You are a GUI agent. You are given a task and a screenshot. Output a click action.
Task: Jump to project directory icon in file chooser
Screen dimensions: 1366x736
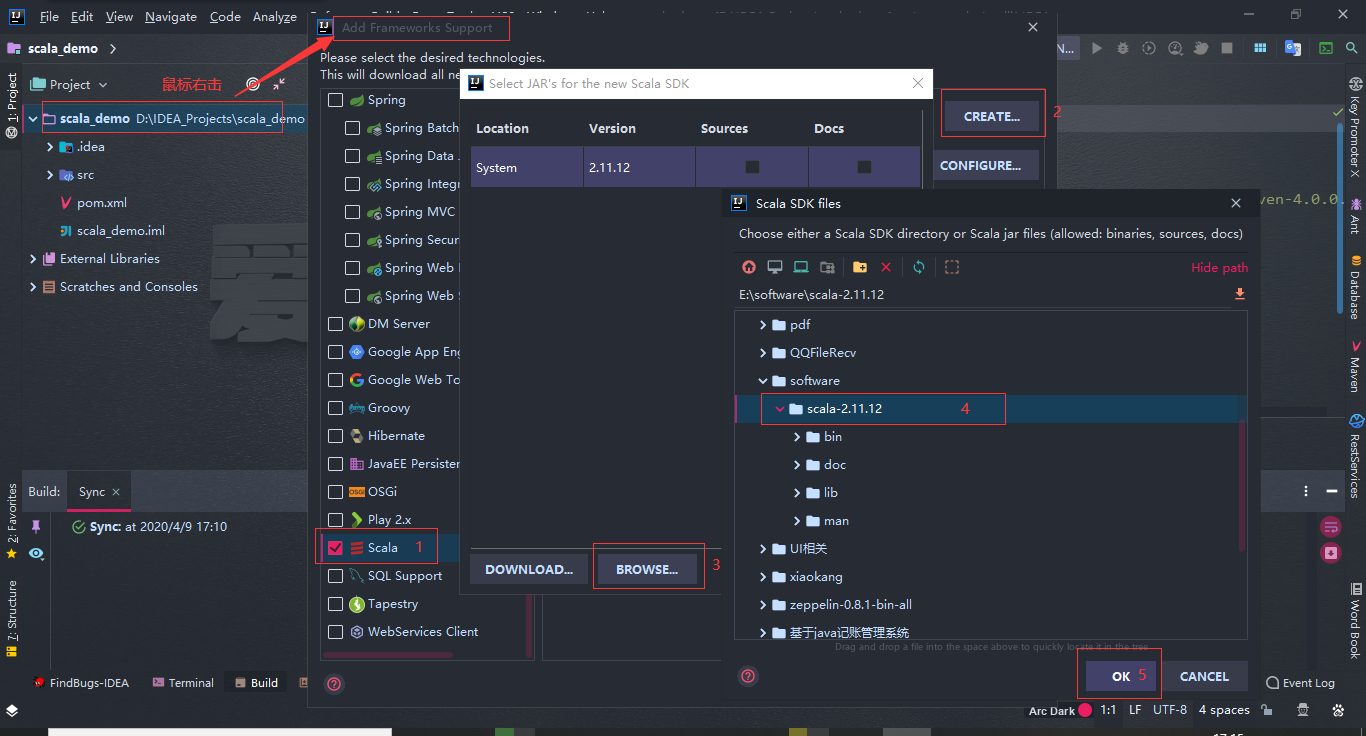pos(801,267)
